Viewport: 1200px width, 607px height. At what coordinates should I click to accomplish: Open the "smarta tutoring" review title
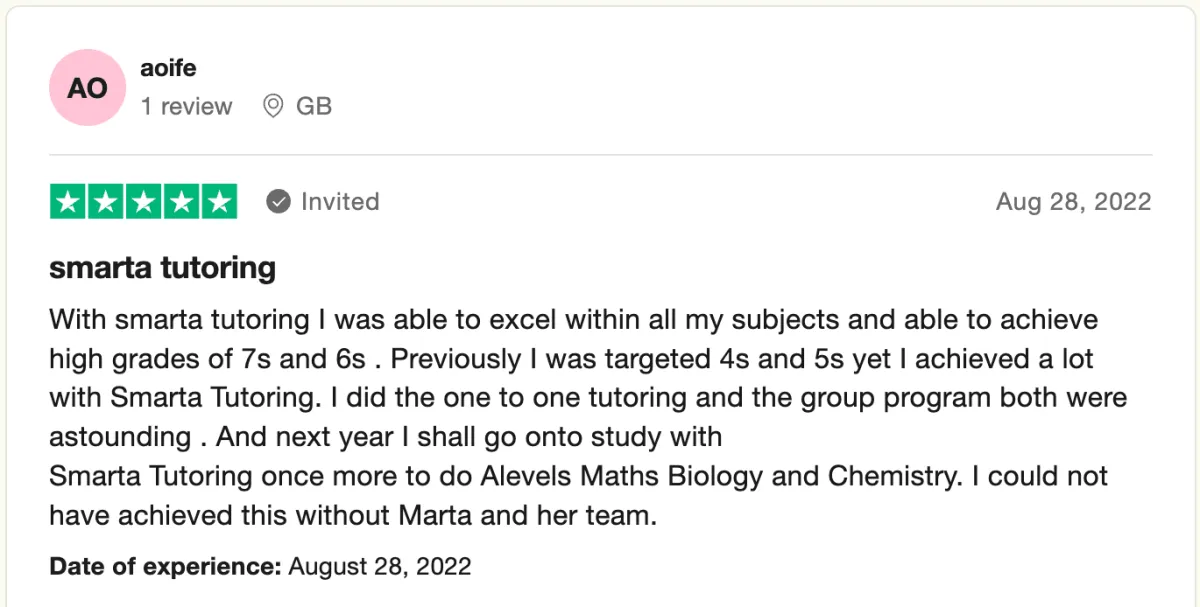(x=162, y=268)
